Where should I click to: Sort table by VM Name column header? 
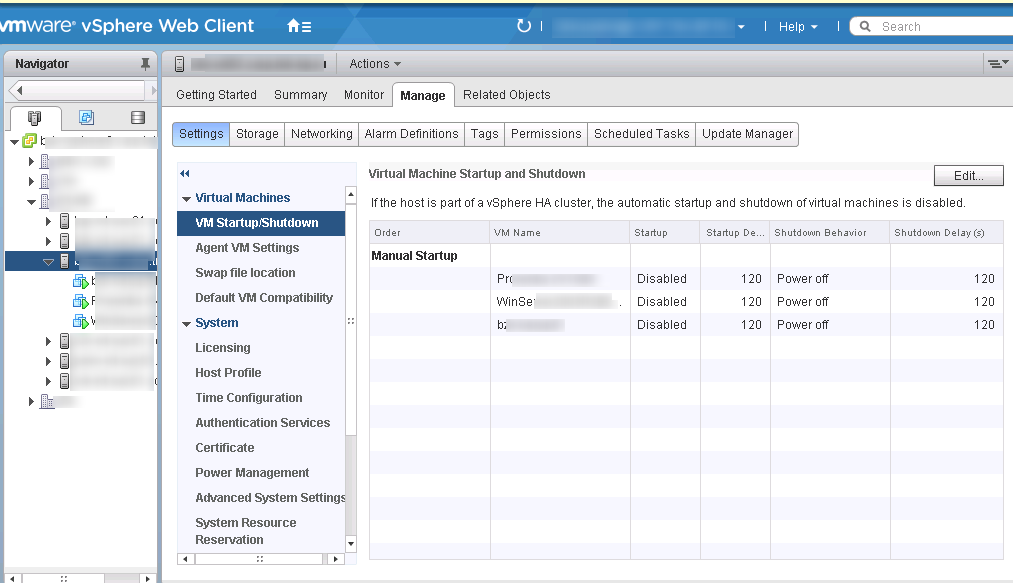(x=559, y=233)
